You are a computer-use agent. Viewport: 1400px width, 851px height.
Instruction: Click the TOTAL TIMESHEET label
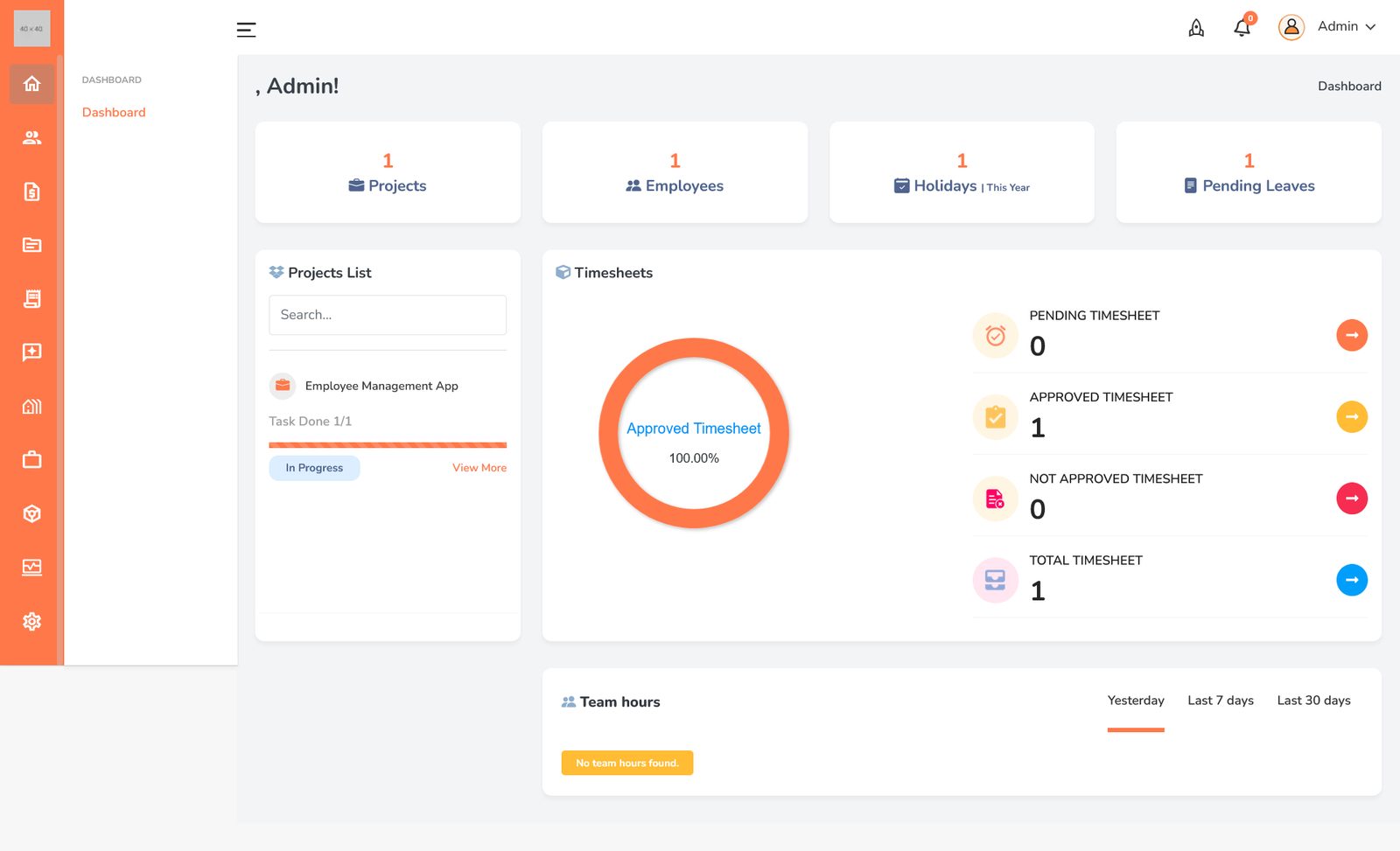tap(1086, 561)
